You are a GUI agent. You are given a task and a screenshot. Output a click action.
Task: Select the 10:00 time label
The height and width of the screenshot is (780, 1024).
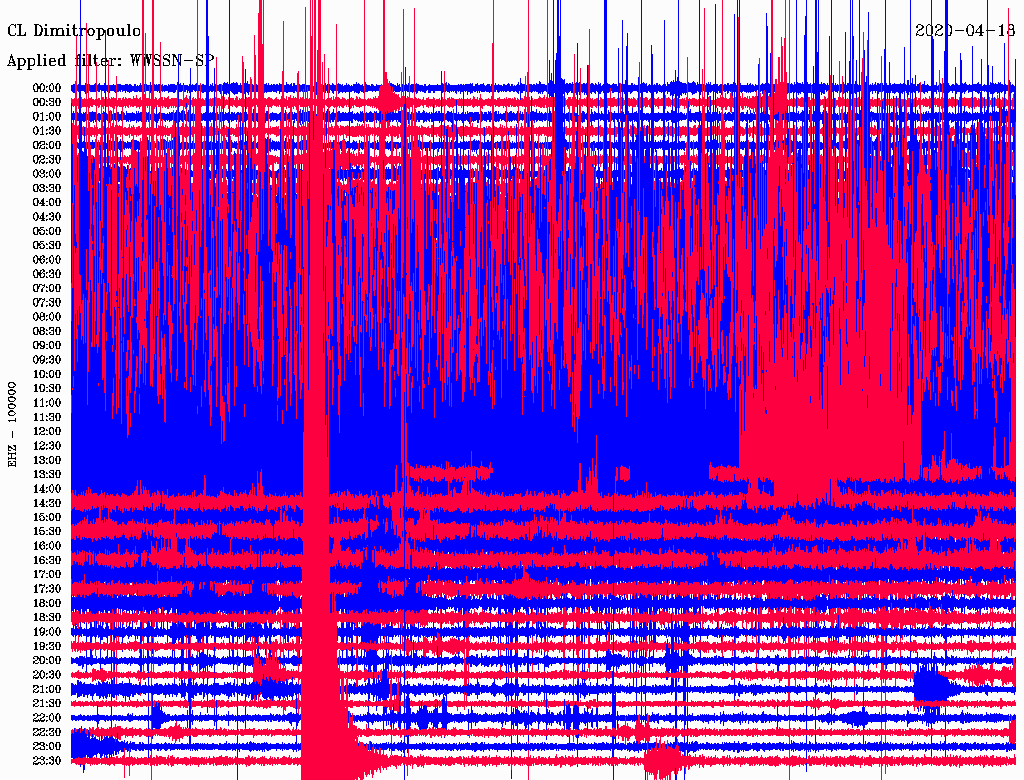click(48, 374)
